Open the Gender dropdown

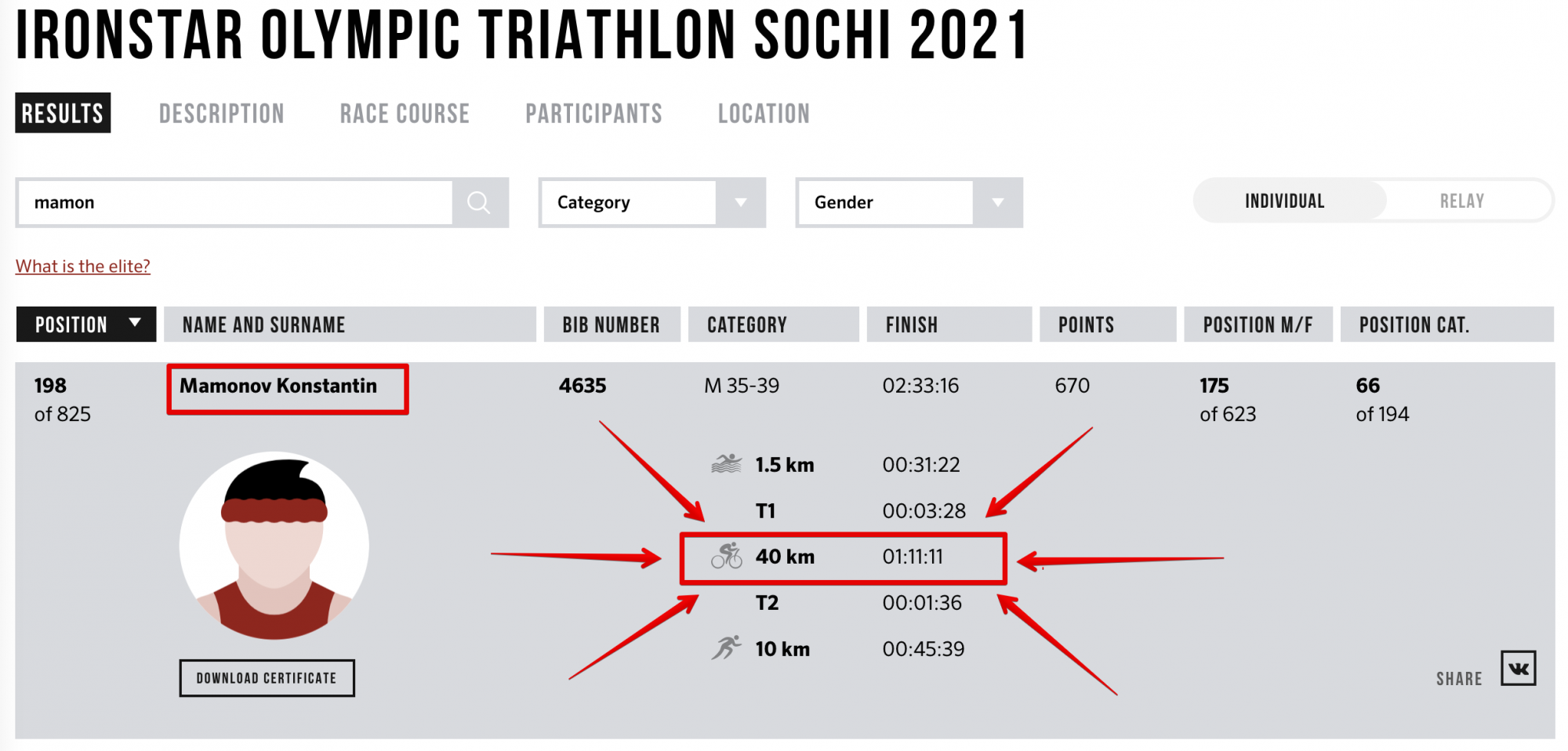coord(909,203)
